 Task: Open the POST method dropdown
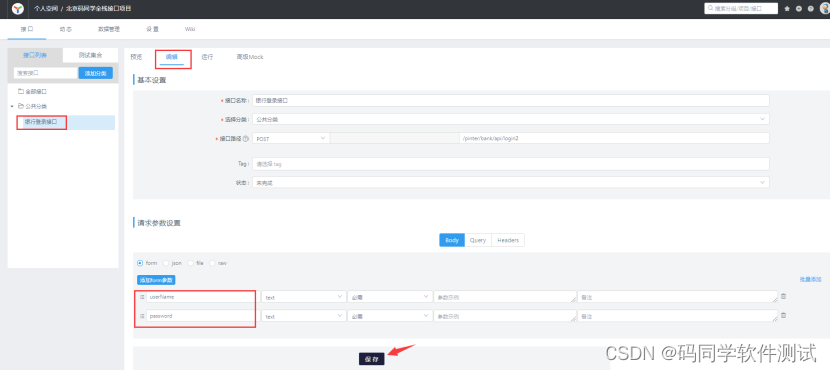pos(291,139)
